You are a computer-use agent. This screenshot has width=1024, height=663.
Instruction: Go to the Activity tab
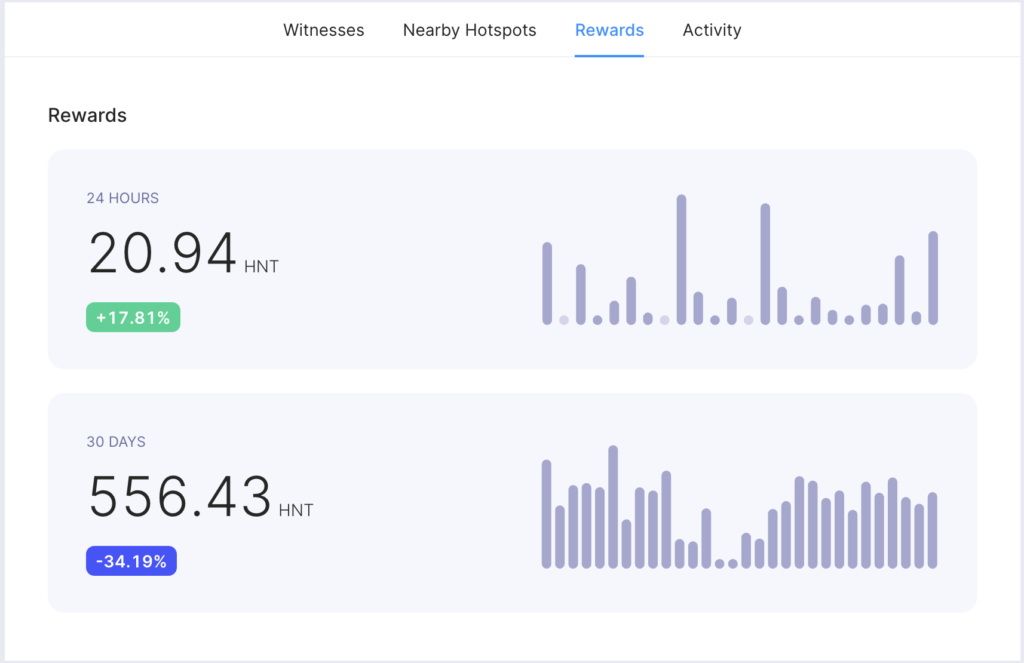point(711,30)
